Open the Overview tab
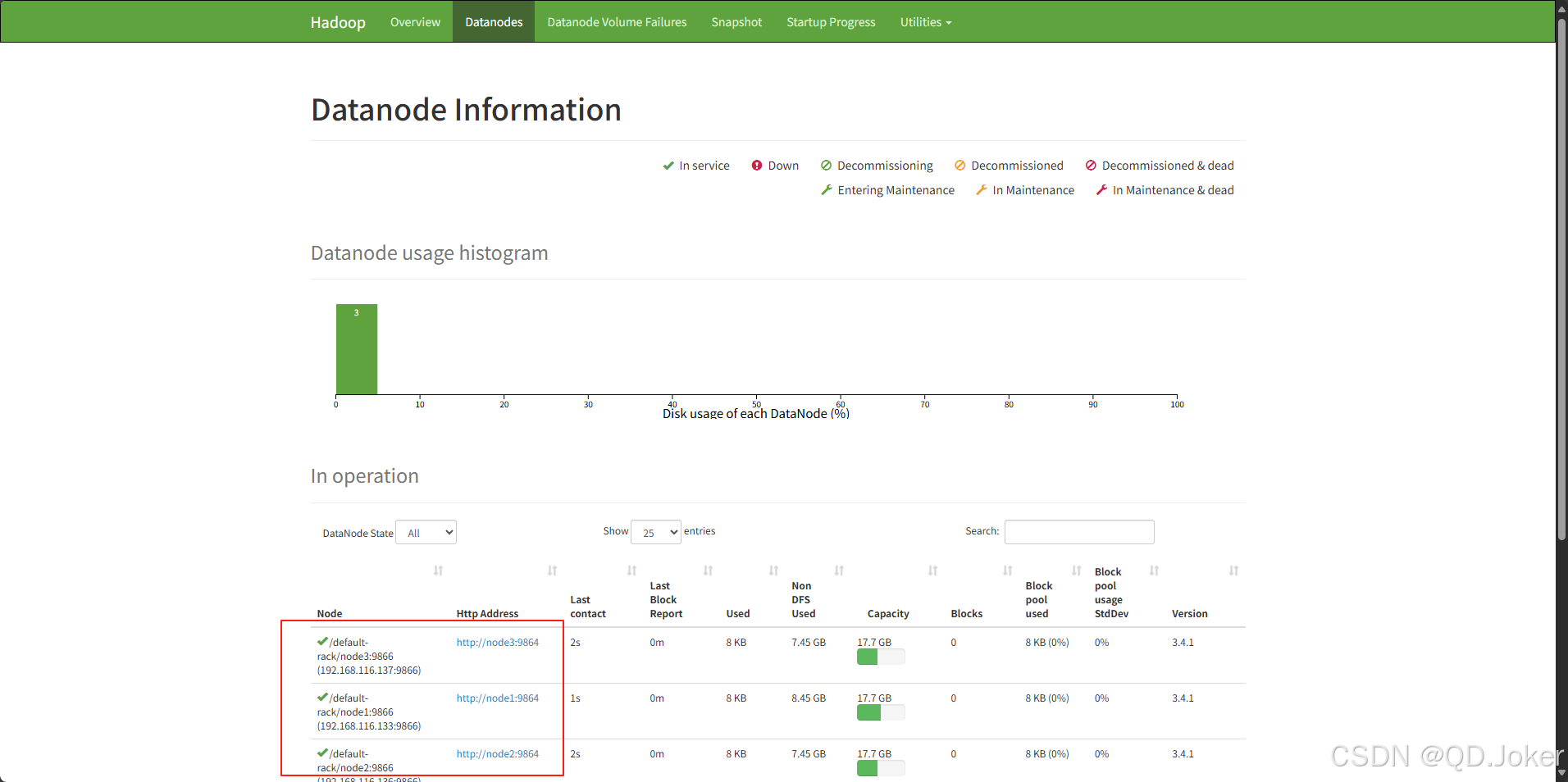This screenshot has width=1568, height=782. 415,22
